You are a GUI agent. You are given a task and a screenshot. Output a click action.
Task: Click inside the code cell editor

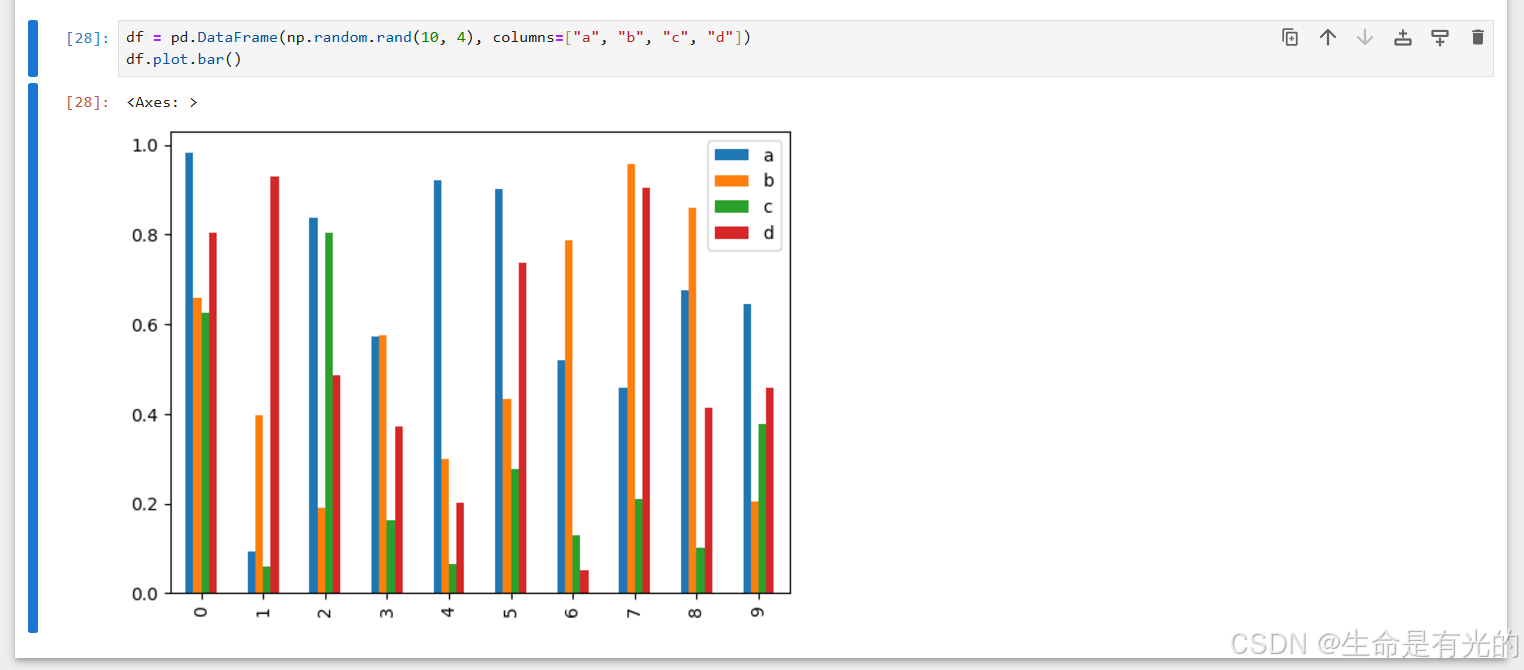[x=805, y=48]
